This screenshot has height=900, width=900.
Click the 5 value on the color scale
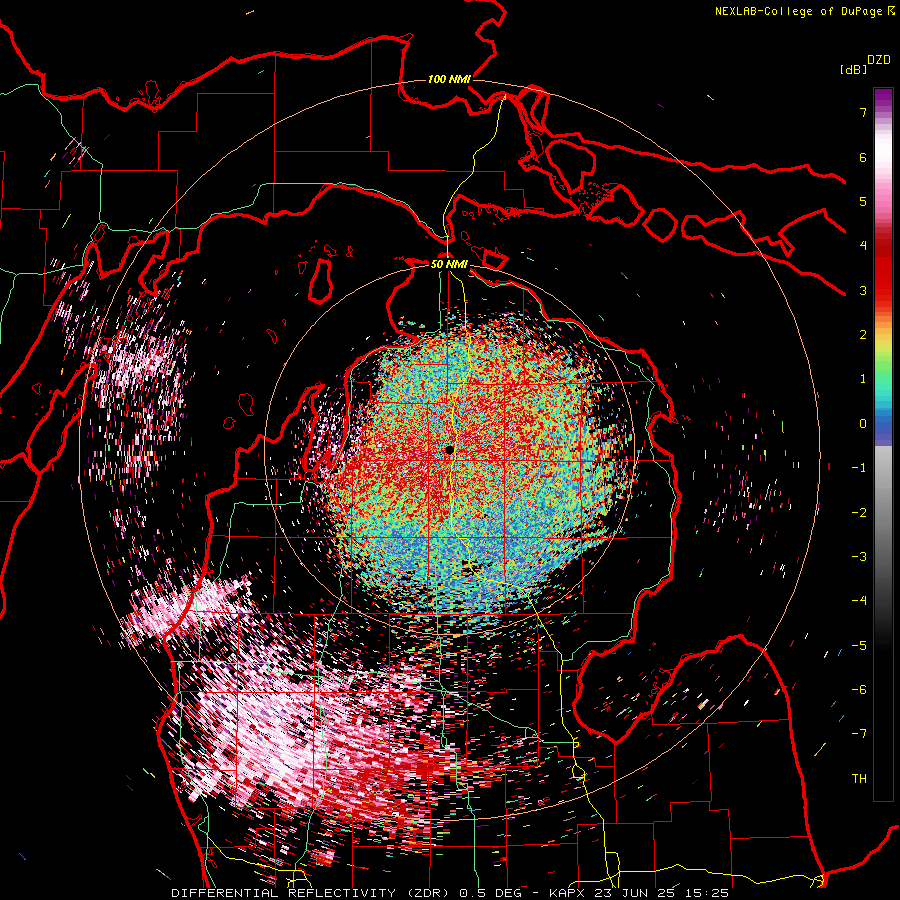tap(863, 201)
